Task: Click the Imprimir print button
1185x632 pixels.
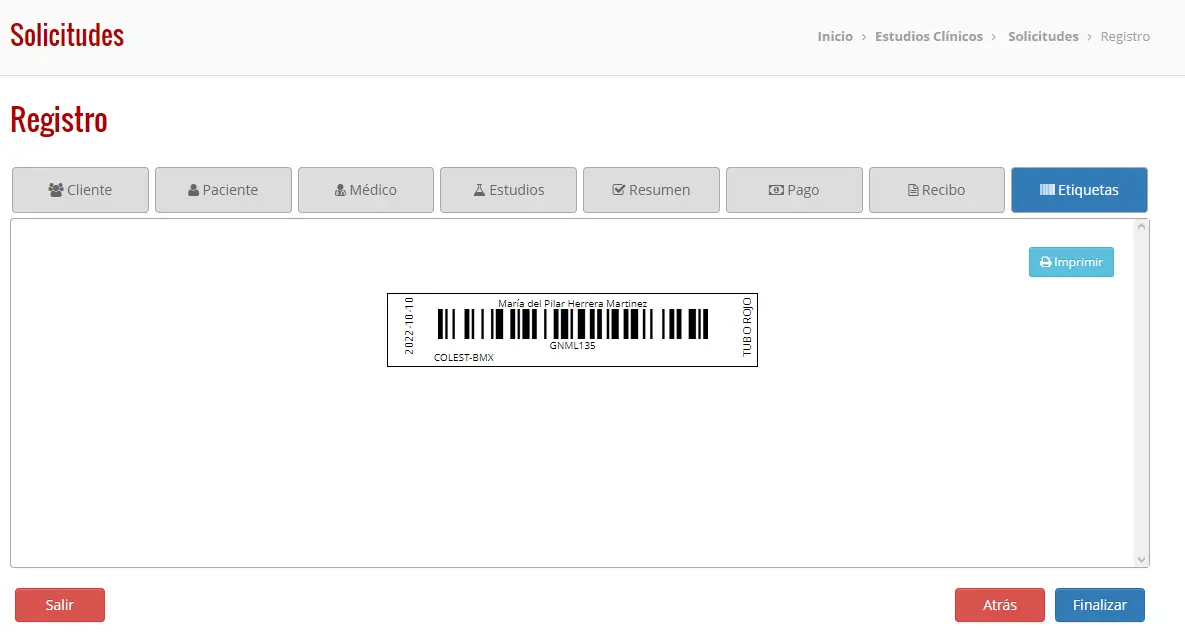Action: (x=1071, y=262)
